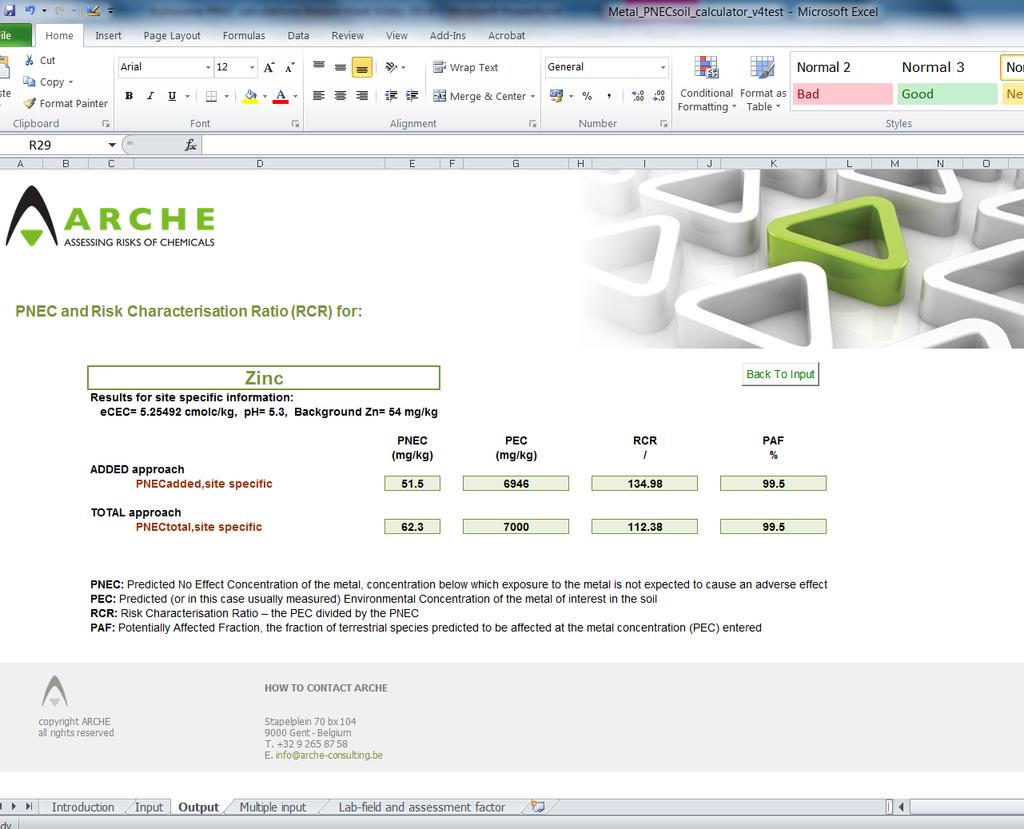Apply the Normal 2 cell style

point(842,67)
